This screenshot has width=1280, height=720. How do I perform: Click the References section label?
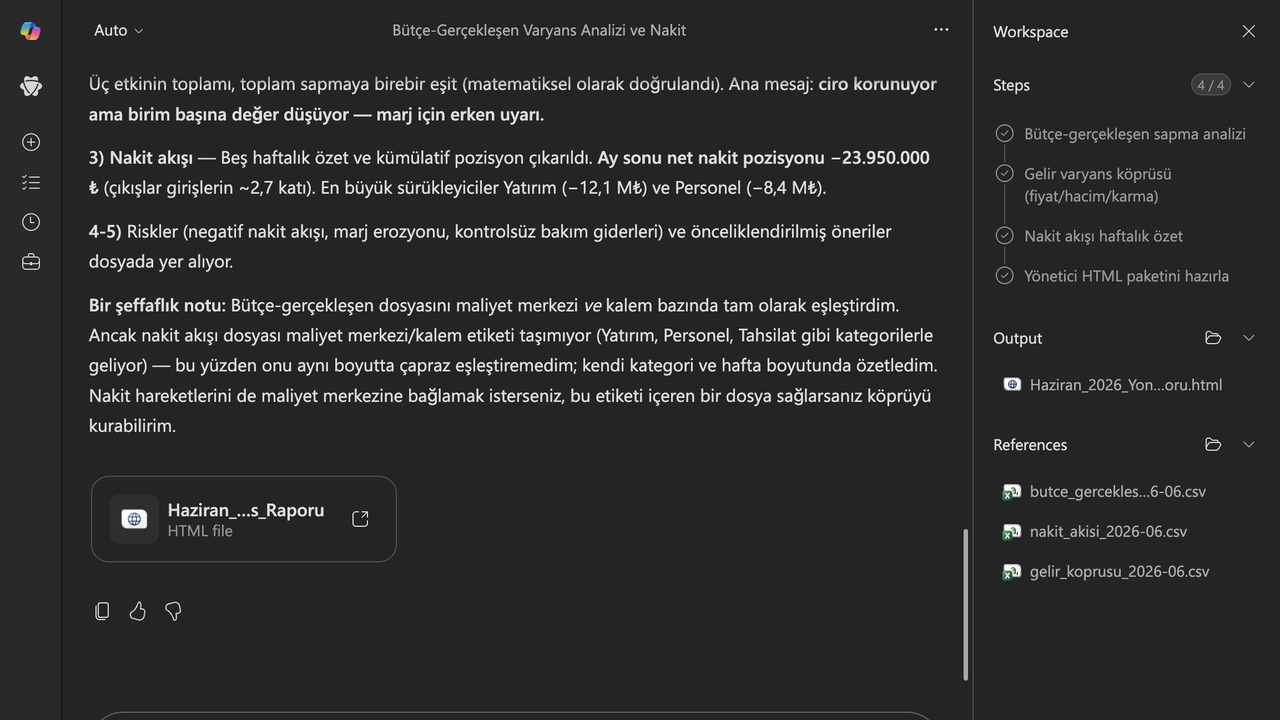1030,444
